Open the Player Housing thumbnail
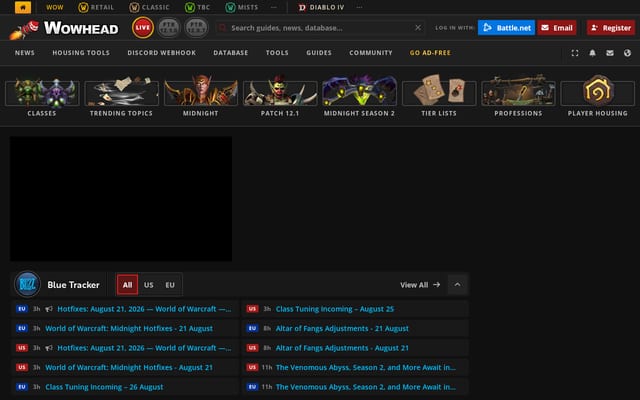Image resolution: width=640 pixels, height=400 pixels. (598, 96)
